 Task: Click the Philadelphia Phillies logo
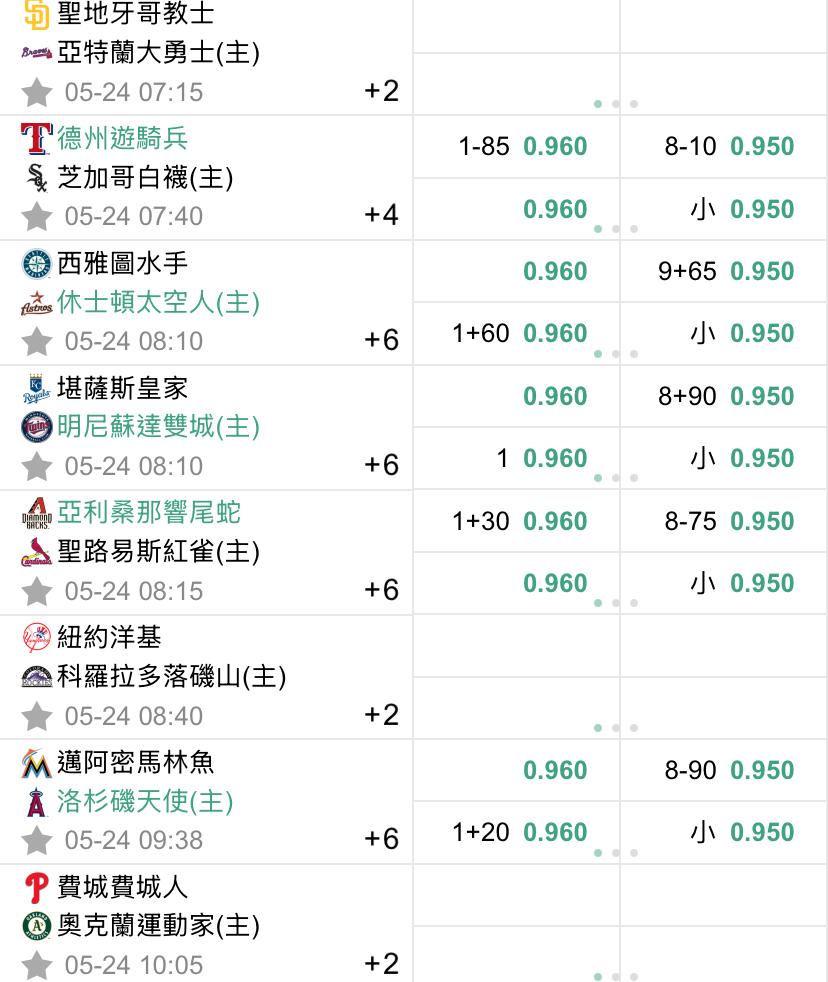click(x=36, y=887)
